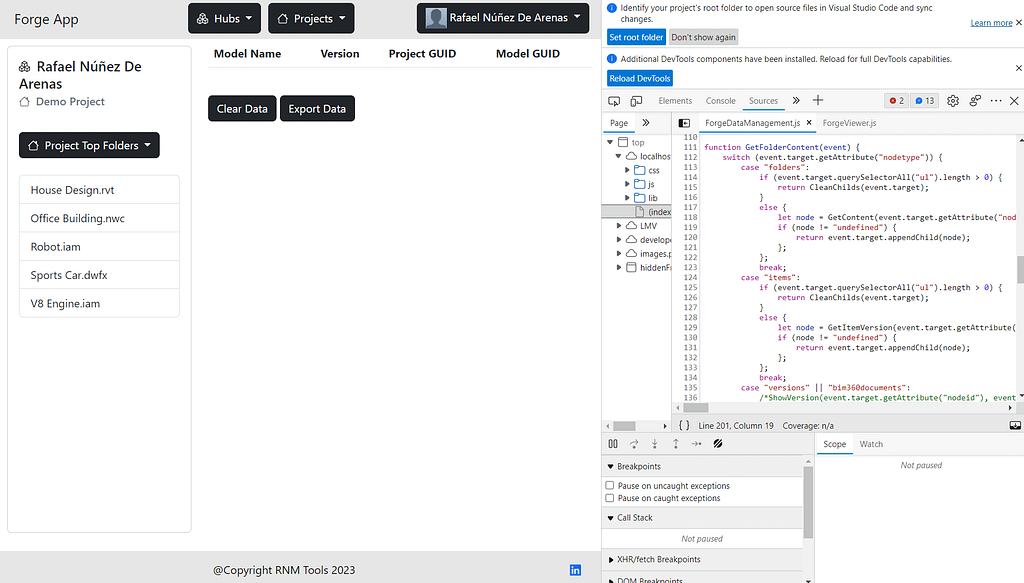1024x583 pixels.
Task: Step out of current function
Action: click(676, 444)
